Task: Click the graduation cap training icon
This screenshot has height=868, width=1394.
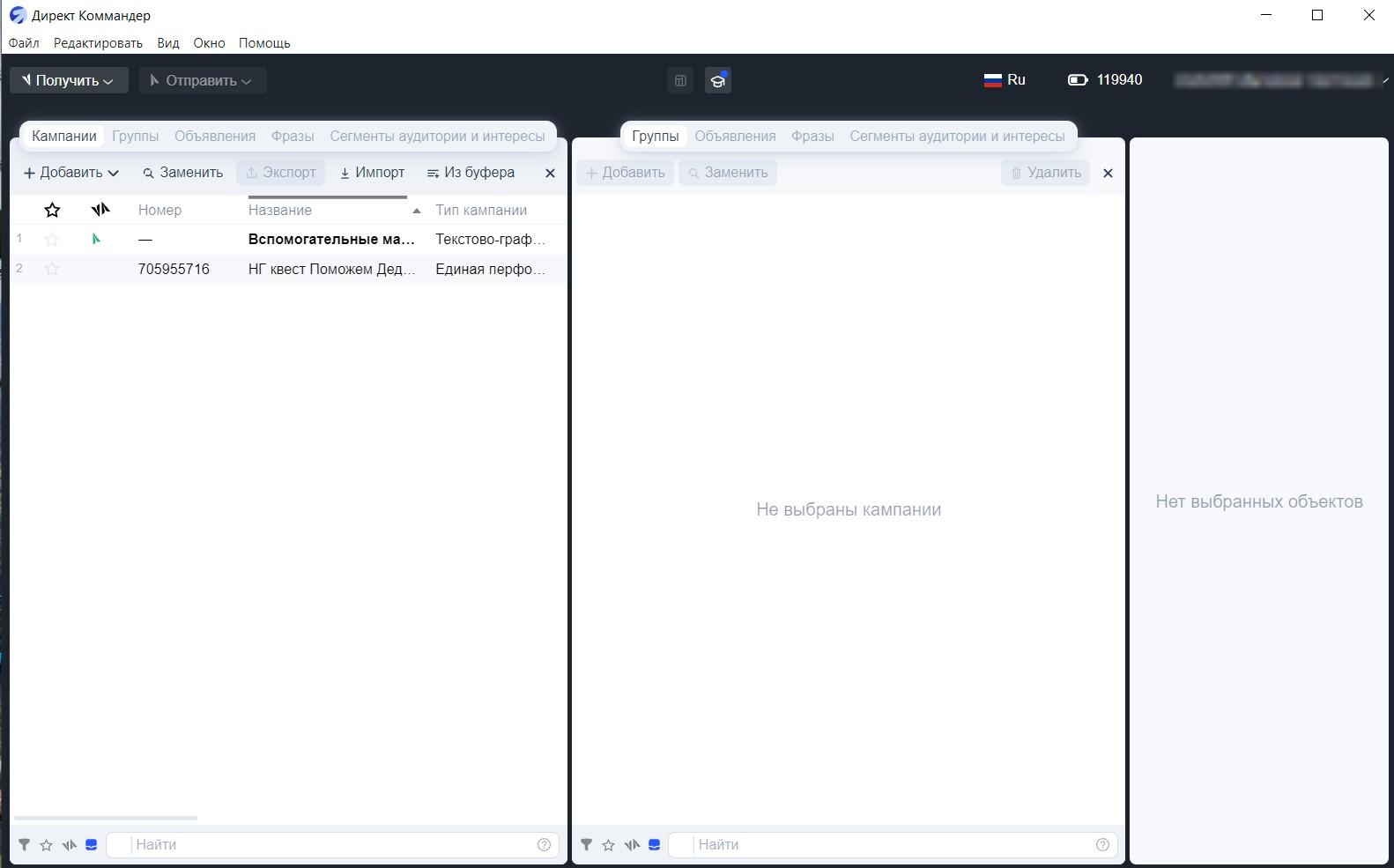Action: click(x=718, y=80)
